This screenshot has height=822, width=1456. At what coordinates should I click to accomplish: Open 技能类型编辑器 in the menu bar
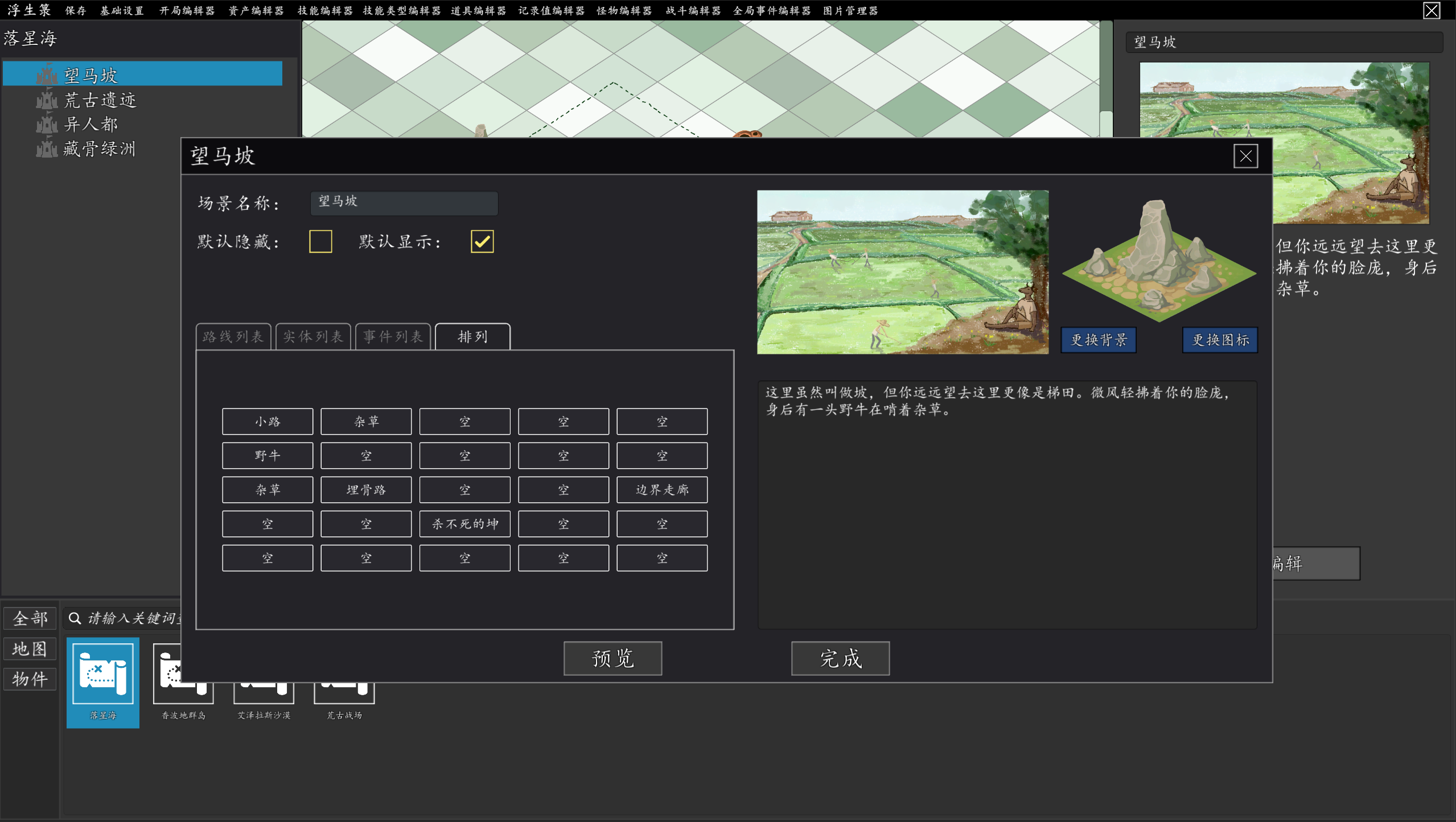(402, 11)
